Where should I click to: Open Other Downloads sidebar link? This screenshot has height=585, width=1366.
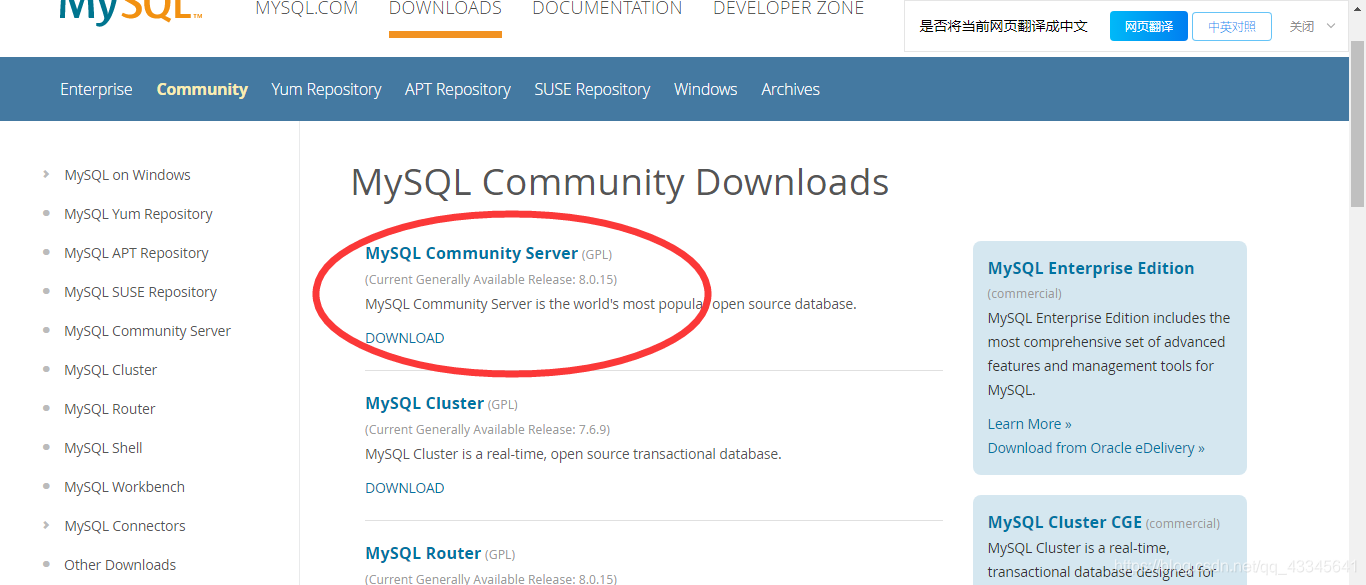pos(120,565)
